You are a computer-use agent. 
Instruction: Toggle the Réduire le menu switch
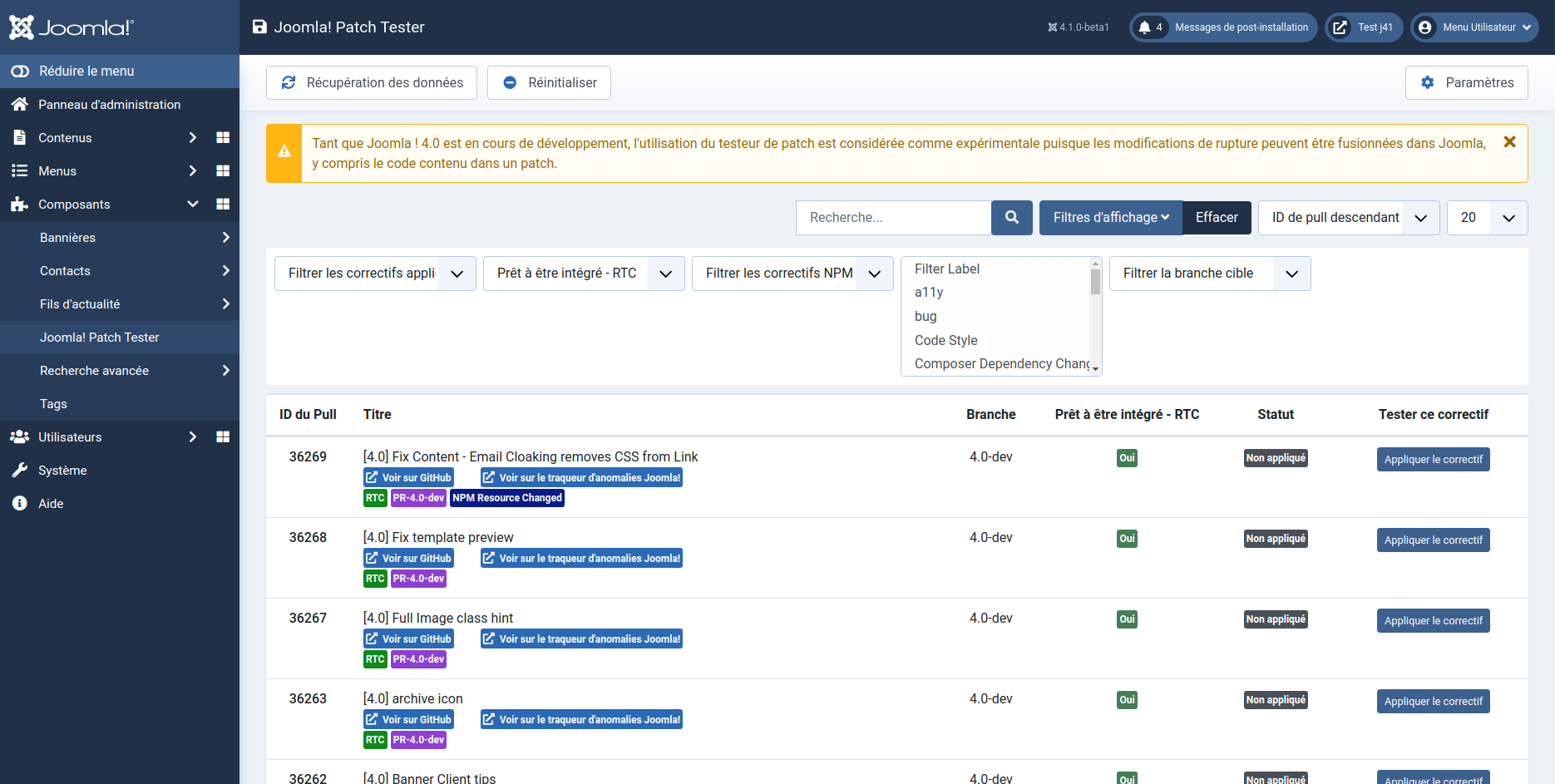pyautogui.click(x=20, y=71)
